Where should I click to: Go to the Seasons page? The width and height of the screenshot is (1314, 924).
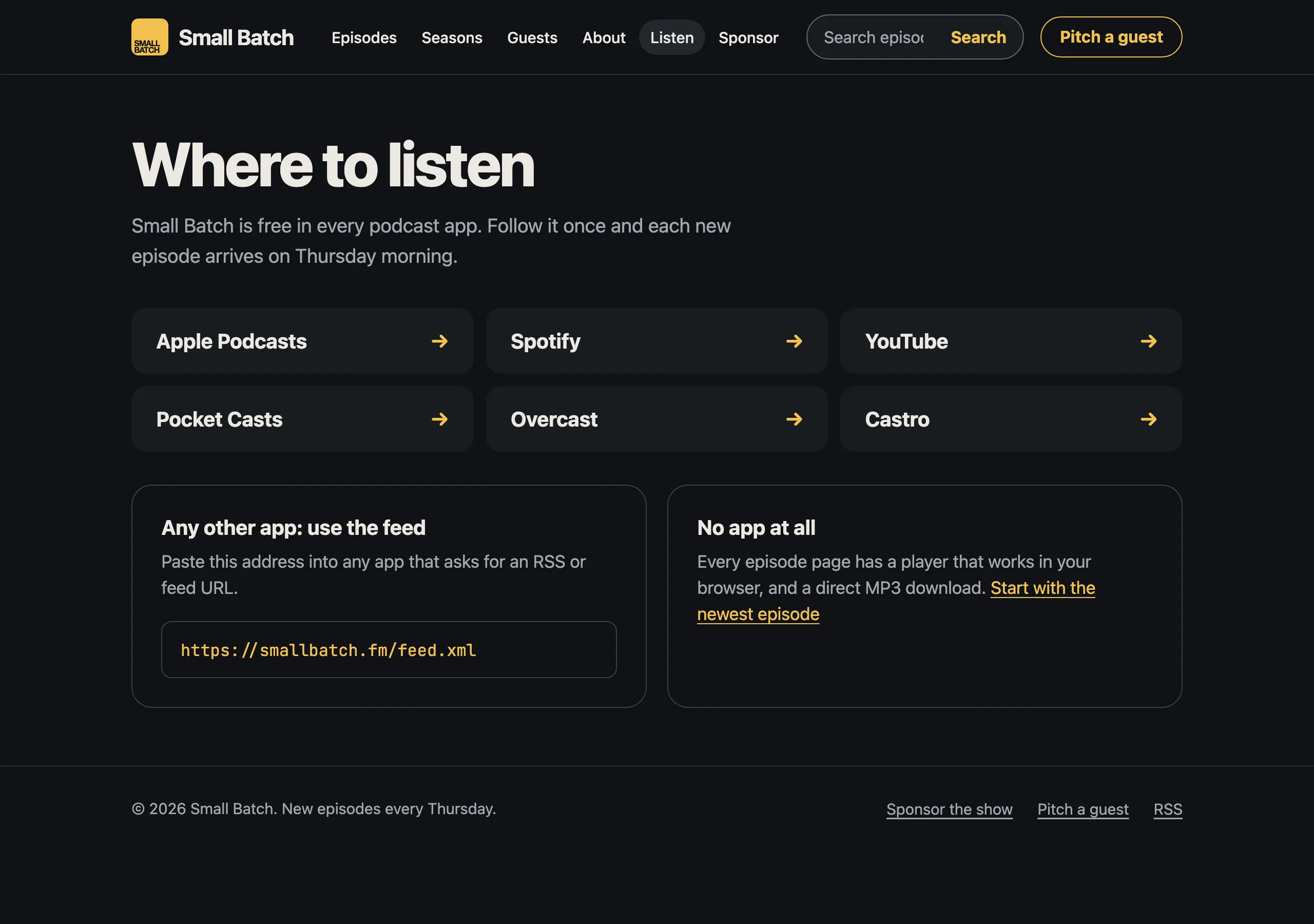coord(452,38)
